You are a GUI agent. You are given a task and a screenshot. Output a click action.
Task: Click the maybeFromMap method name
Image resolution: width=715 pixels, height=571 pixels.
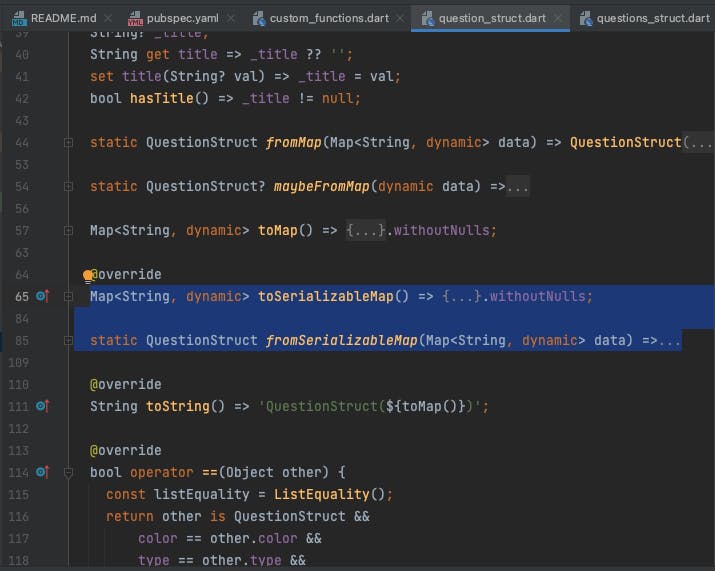click(321, 187)
